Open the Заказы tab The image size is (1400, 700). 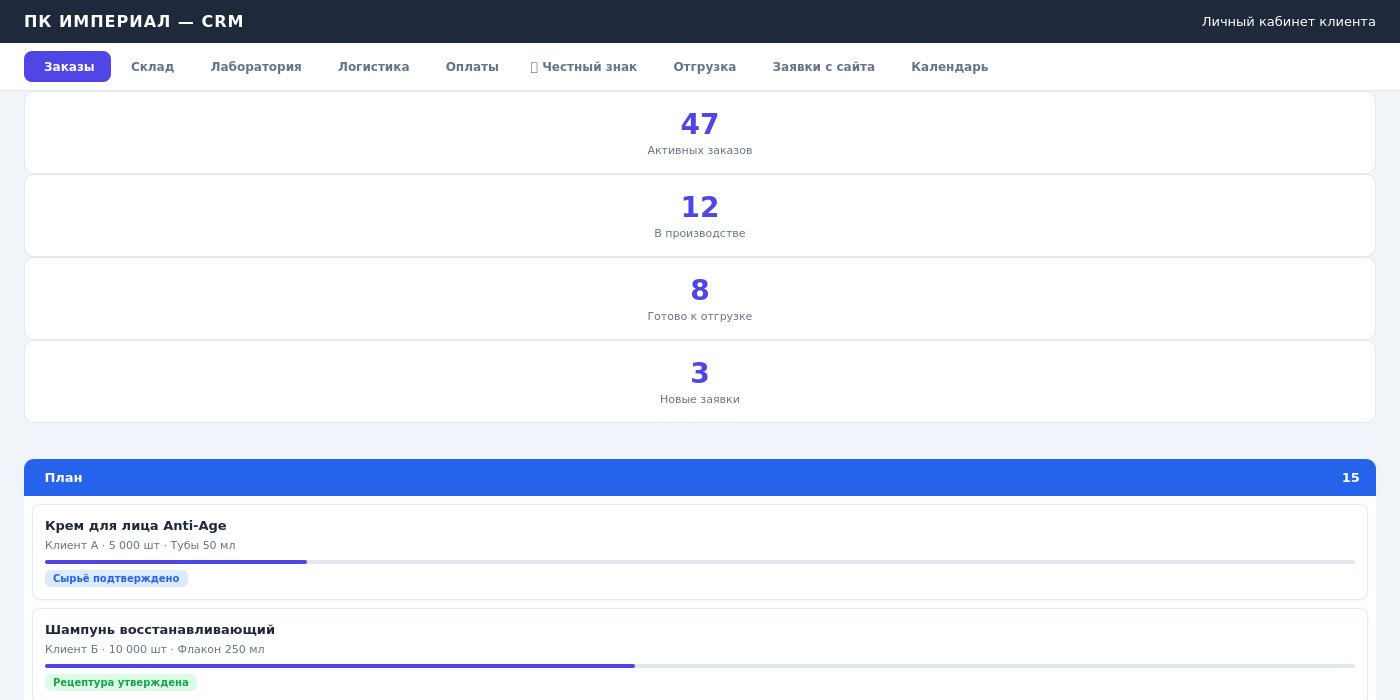click(67, 67)
